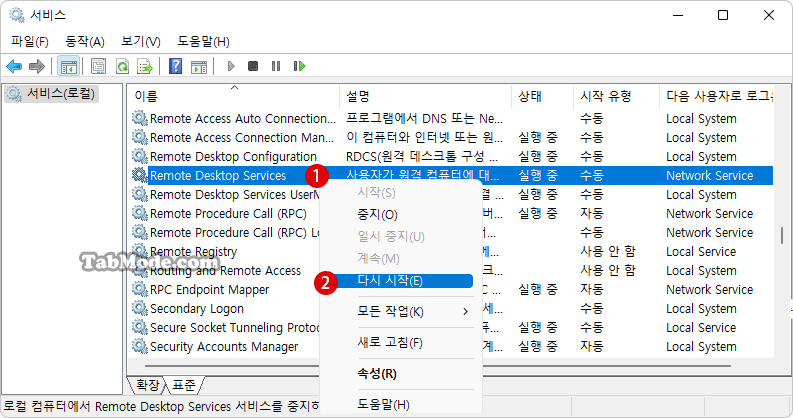Click gear icon of Remote Procedure Call (RPC)
793x418 pixels.
(140, 213)
